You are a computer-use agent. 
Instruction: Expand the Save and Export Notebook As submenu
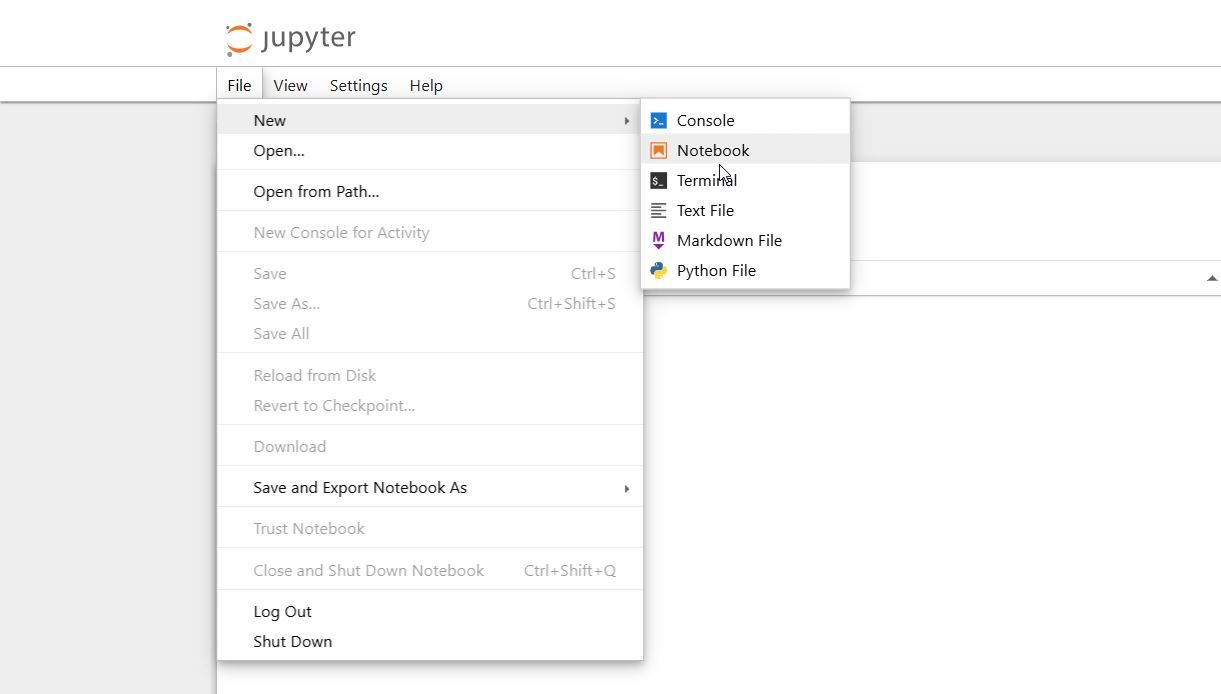pyautogui.click(x=627, y=488)
